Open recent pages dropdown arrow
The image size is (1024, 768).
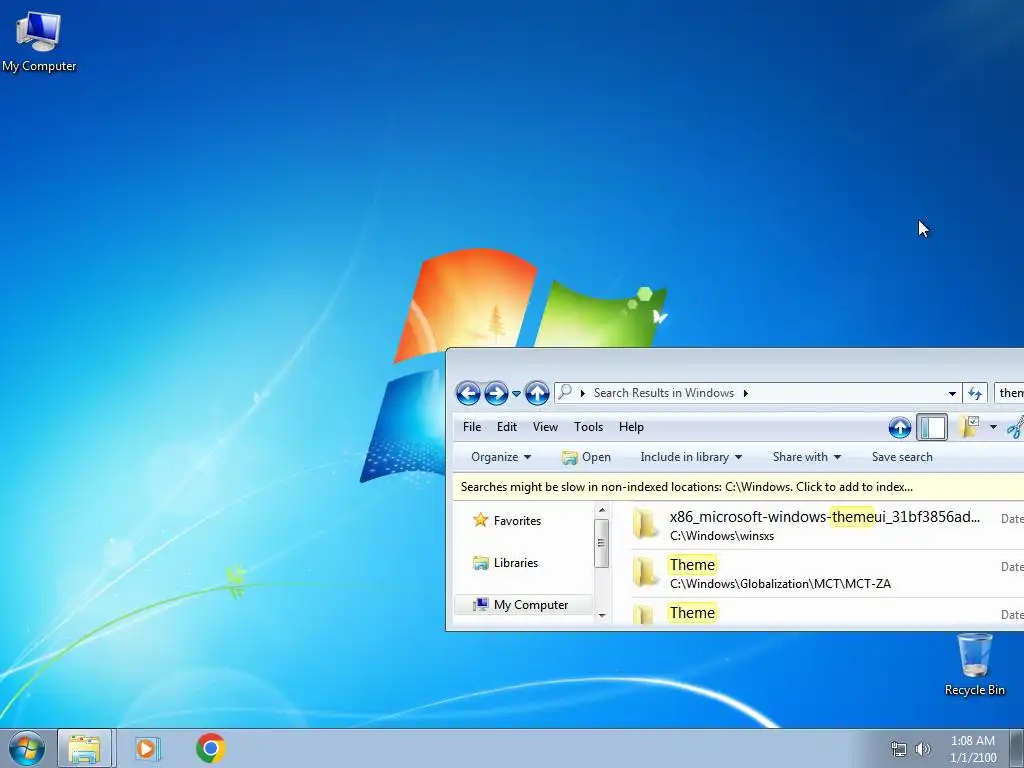516,394
